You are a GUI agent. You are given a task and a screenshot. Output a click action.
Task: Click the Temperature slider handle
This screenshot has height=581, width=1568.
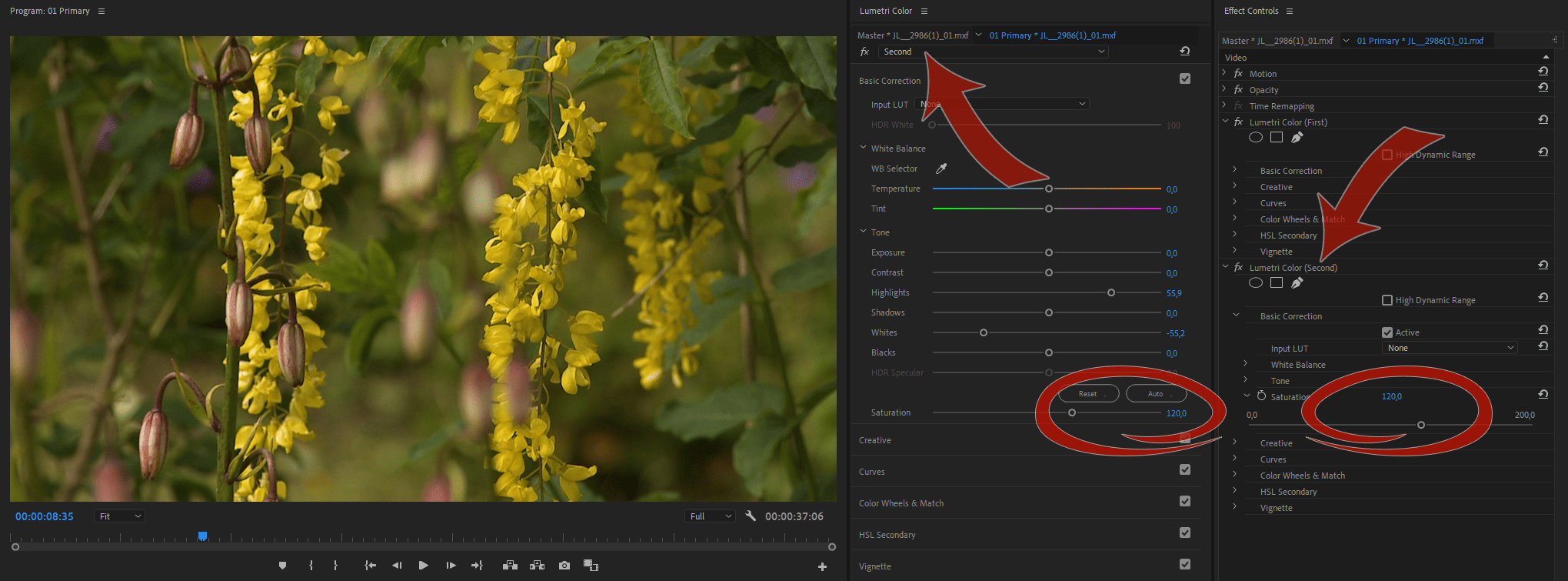coord(1049,189)
